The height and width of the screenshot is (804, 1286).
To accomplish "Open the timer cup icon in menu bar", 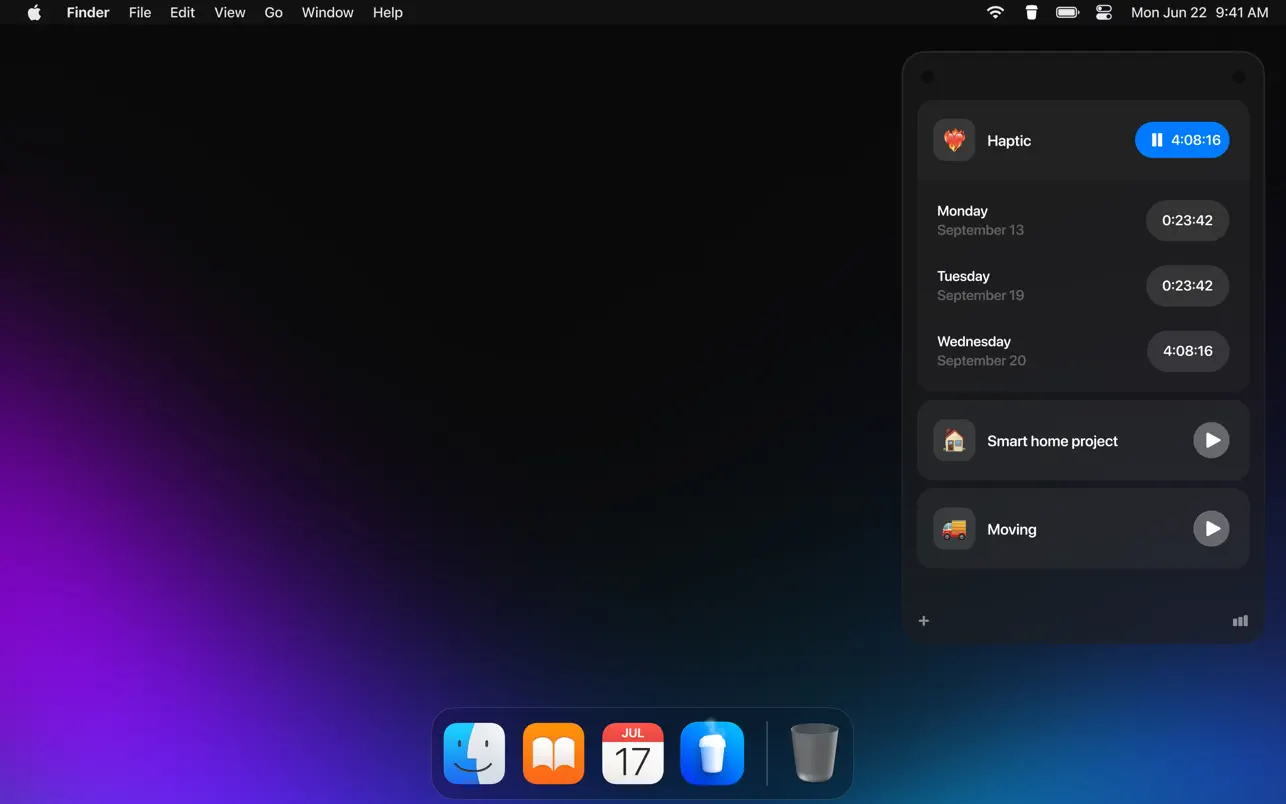I will pos(1031,12).
